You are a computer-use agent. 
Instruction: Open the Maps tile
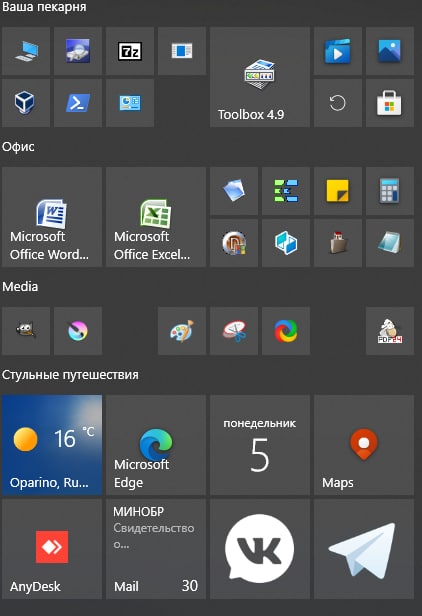pyautogui.click(x=364, y=445)
